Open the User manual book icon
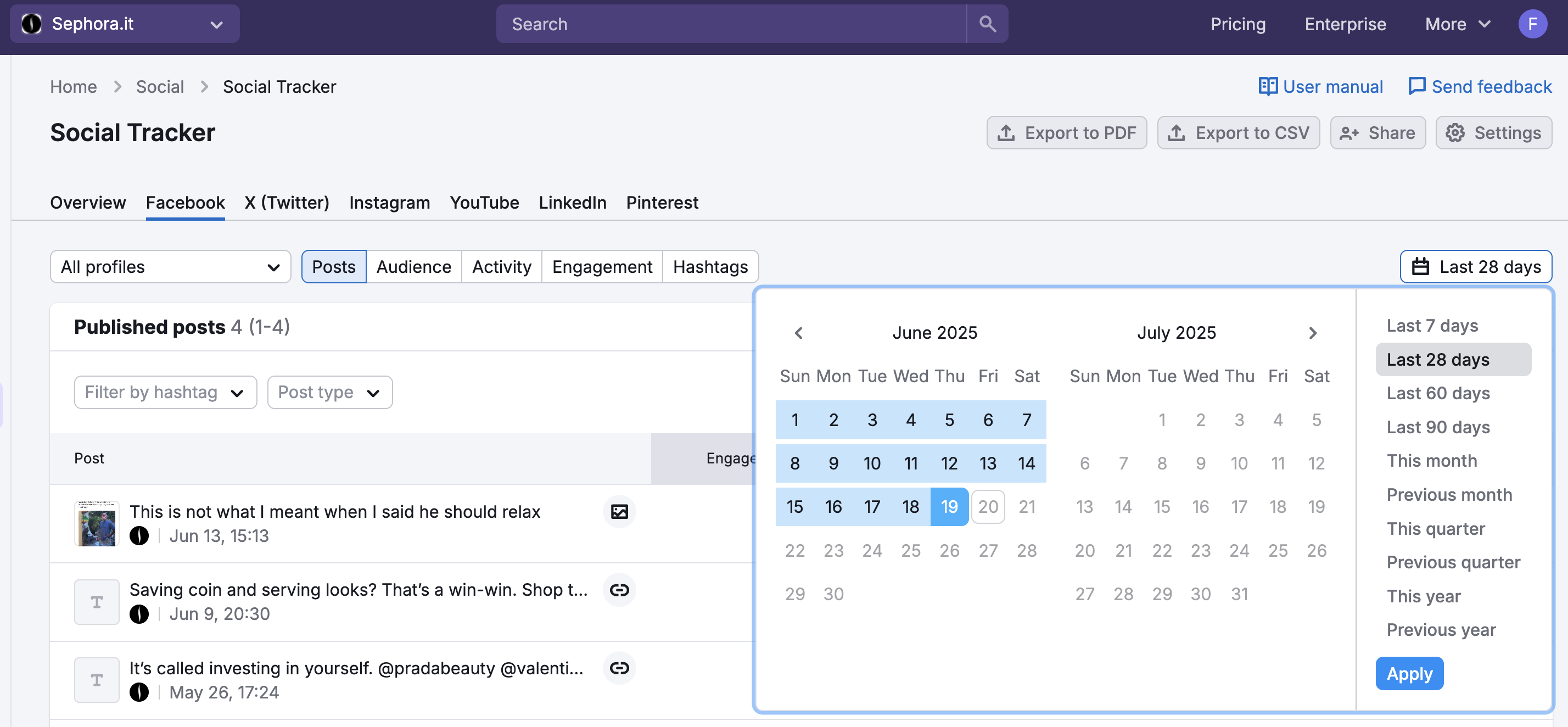Viewport: 1568px width, 727px height. click(1268, 86)
